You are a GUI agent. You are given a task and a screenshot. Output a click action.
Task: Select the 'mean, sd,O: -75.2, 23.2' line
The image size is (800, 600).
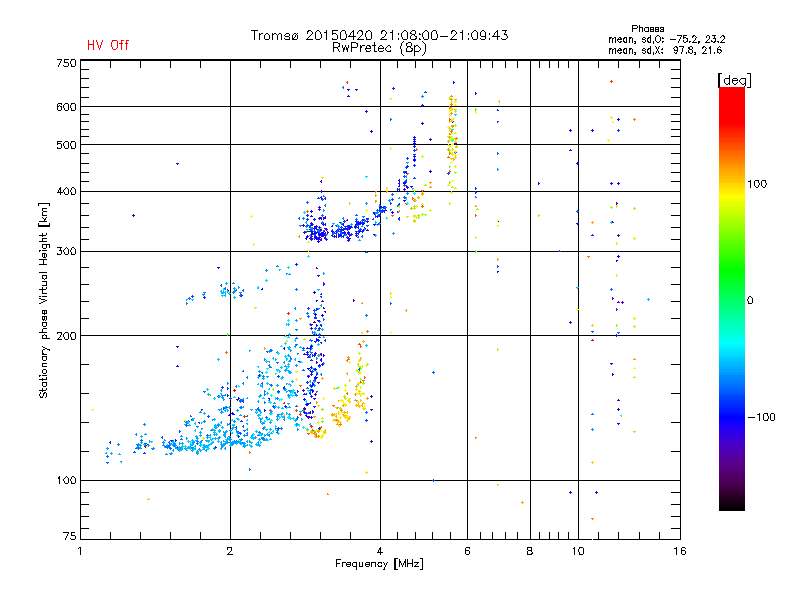pyautogui.click(x=666, y=39)
